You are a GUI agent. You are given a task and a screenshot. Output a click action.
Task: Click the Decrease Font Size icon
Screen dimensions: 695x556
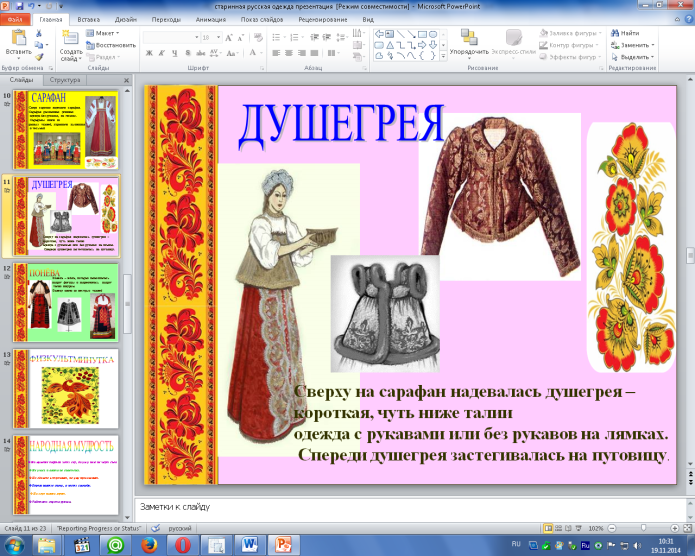click(x=241, y=38)
